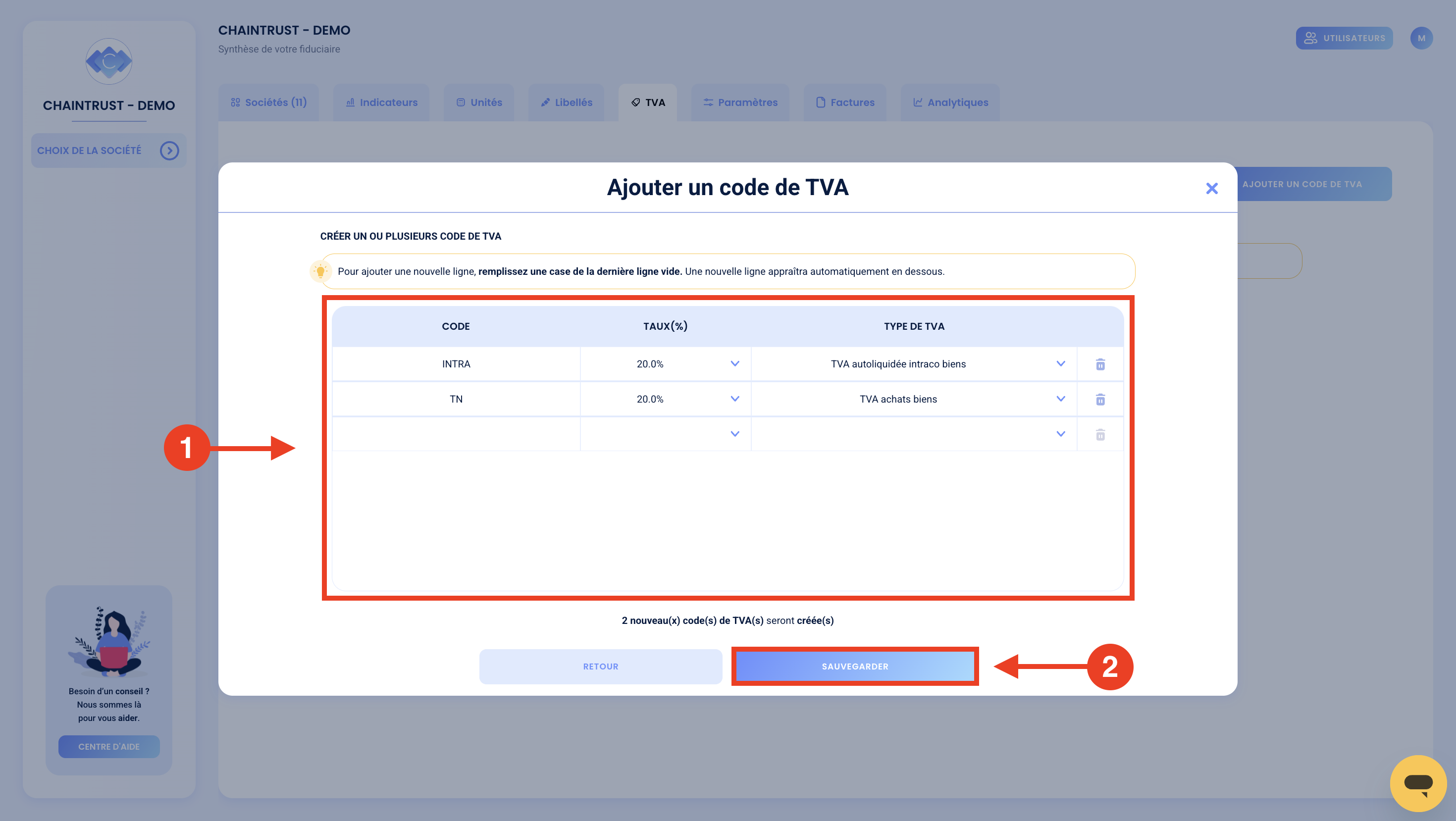Click the Sauvegarder button
Screen dimensions: 1456x821
pos(855,666)
